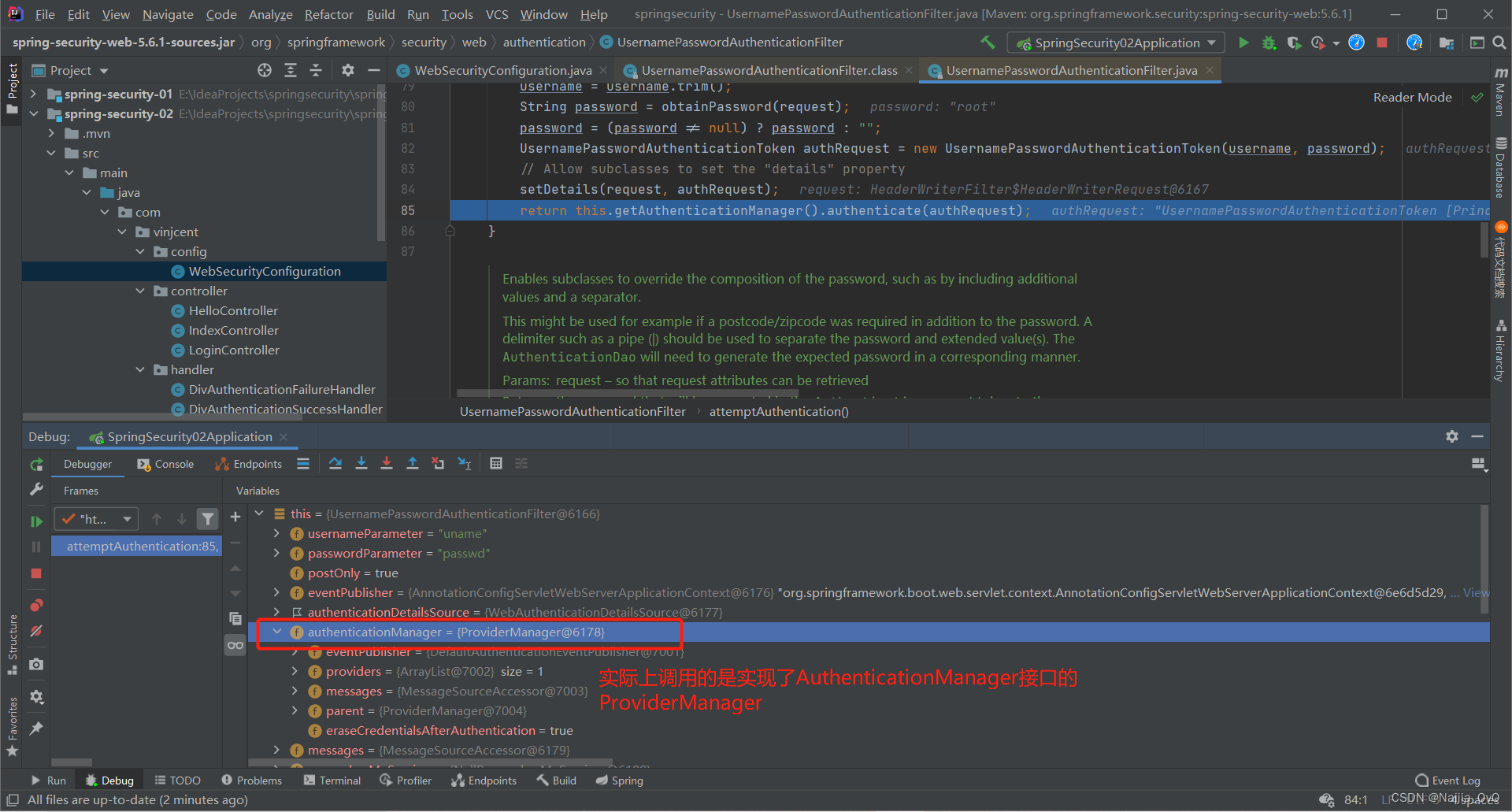Open the VCS menu
1512x812 pixels.
click(x=496, y=14)
